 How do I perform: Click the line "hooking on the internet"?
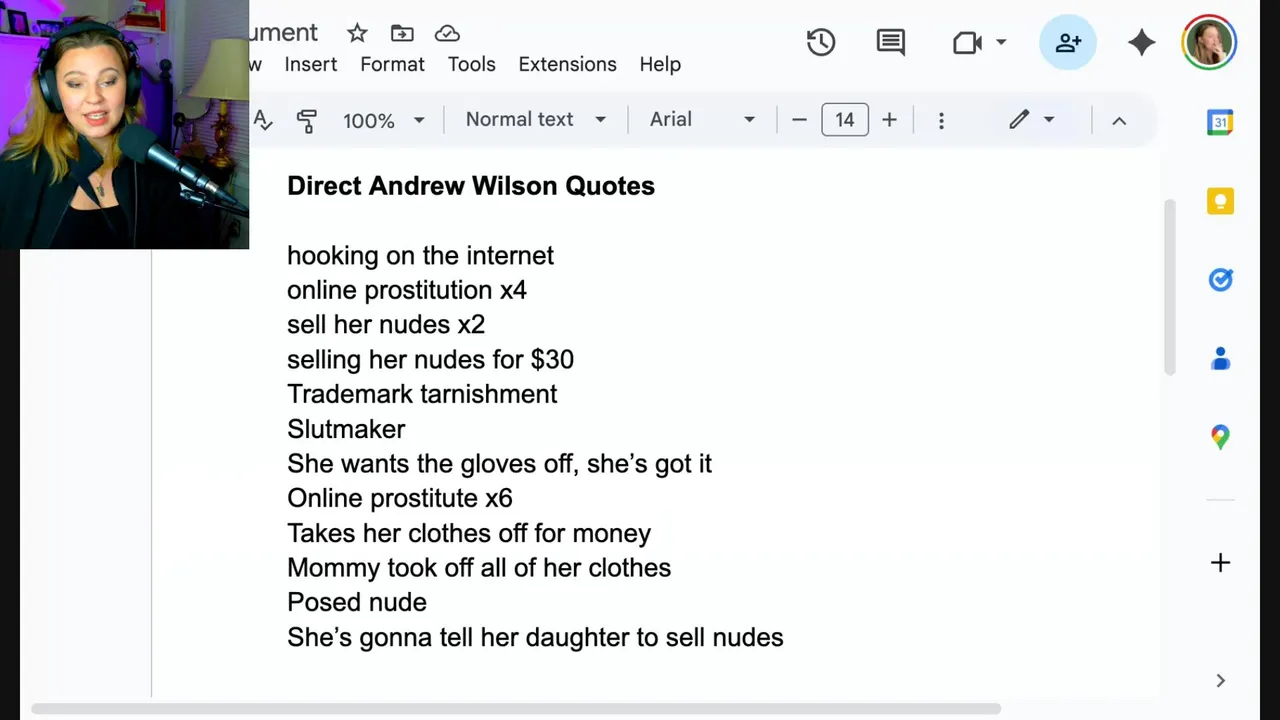coord(420,256)
